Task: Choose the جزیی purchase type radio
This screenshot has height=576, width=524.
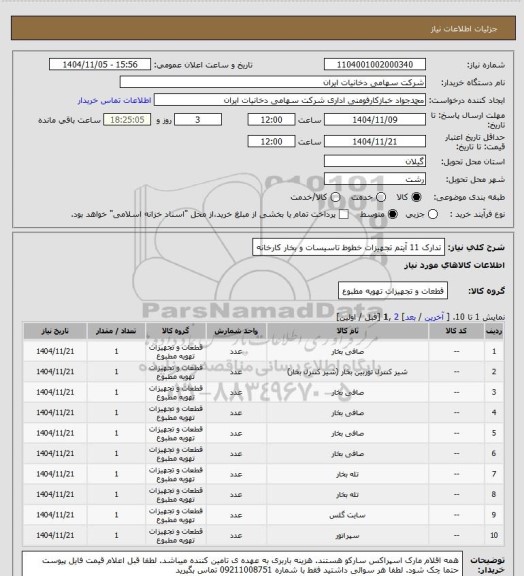Action: point(433,214)
